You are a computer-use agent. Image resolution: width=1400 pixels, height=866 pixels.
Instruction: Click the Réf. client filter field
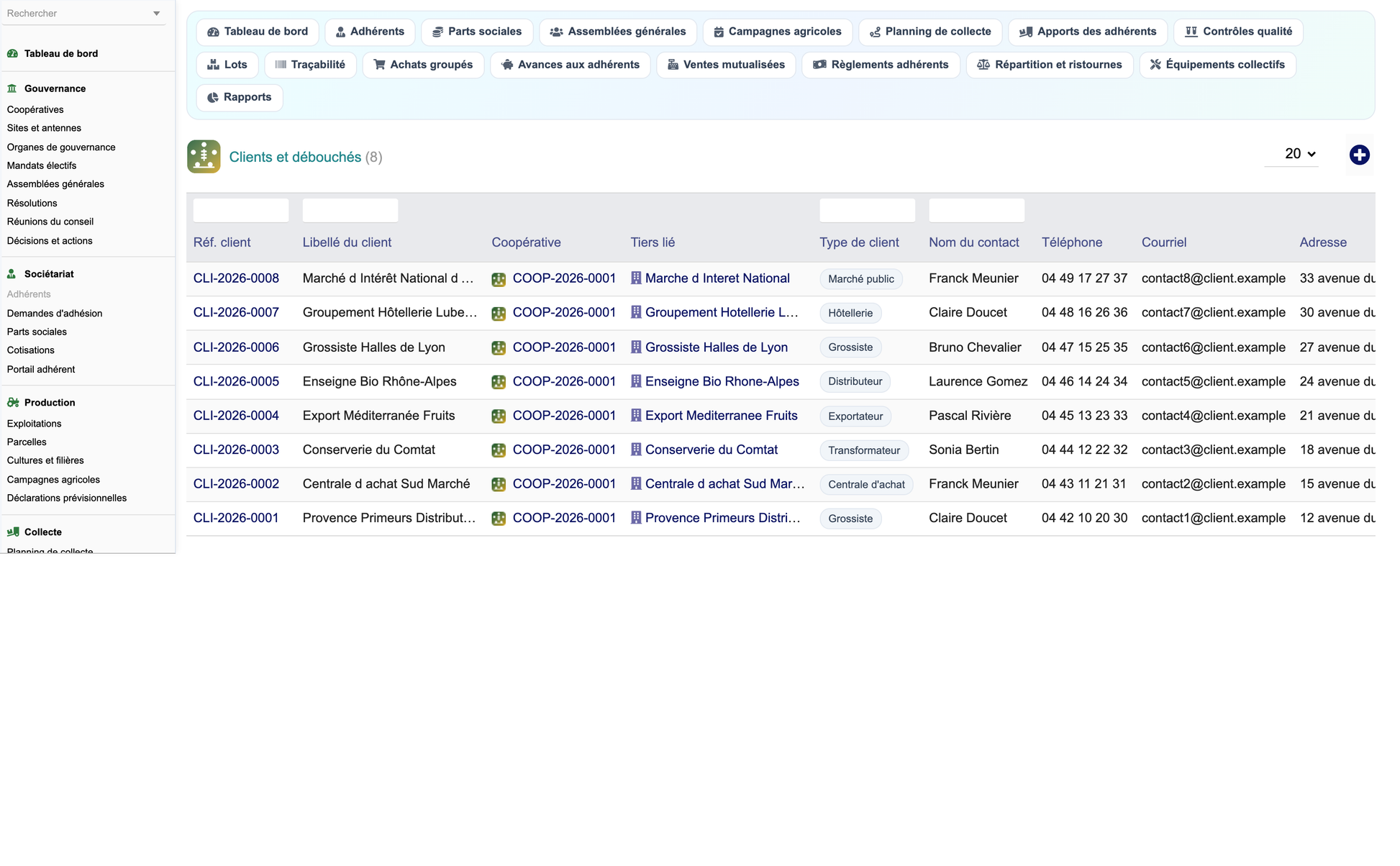click(x=241, y=210)
